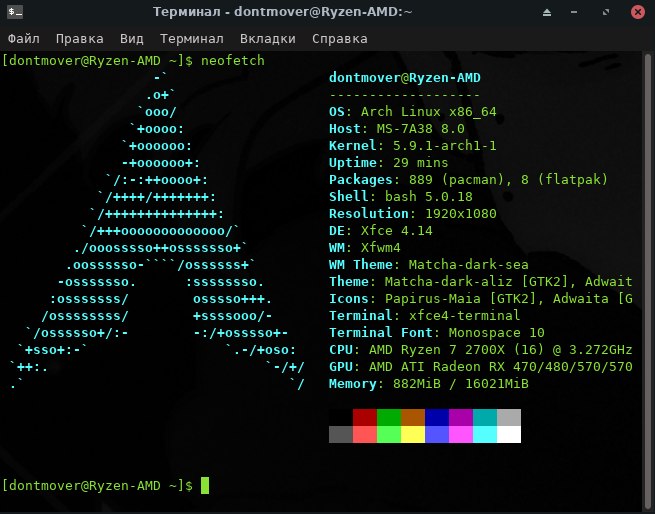Click the dark gray color block
This screenshot has height=514, width=655.
[x=341, y=434]
